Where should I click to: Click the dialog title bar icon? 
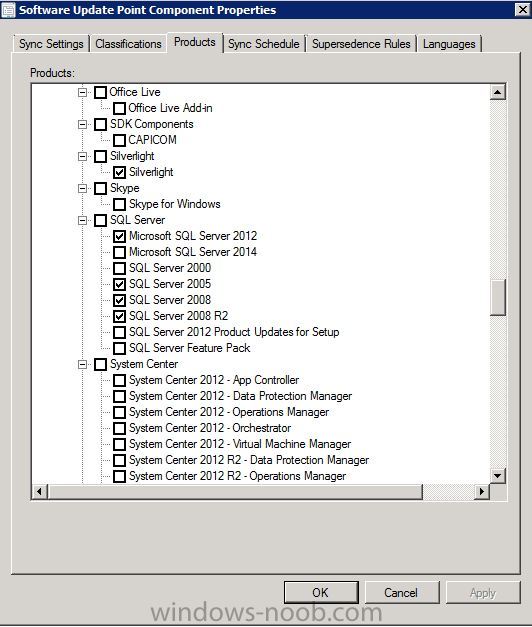pyautogui.click(x=8, y=10)
